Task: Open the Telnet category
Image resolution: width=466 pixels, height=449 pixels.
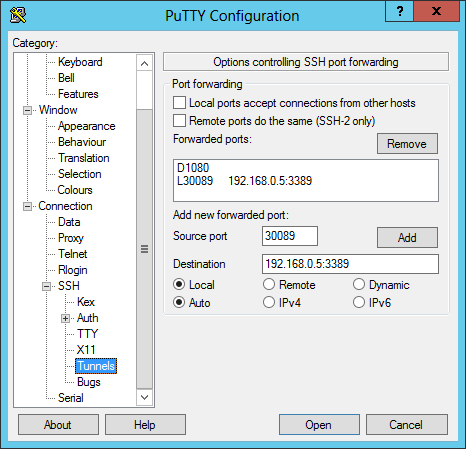Action: click(72, 254)
